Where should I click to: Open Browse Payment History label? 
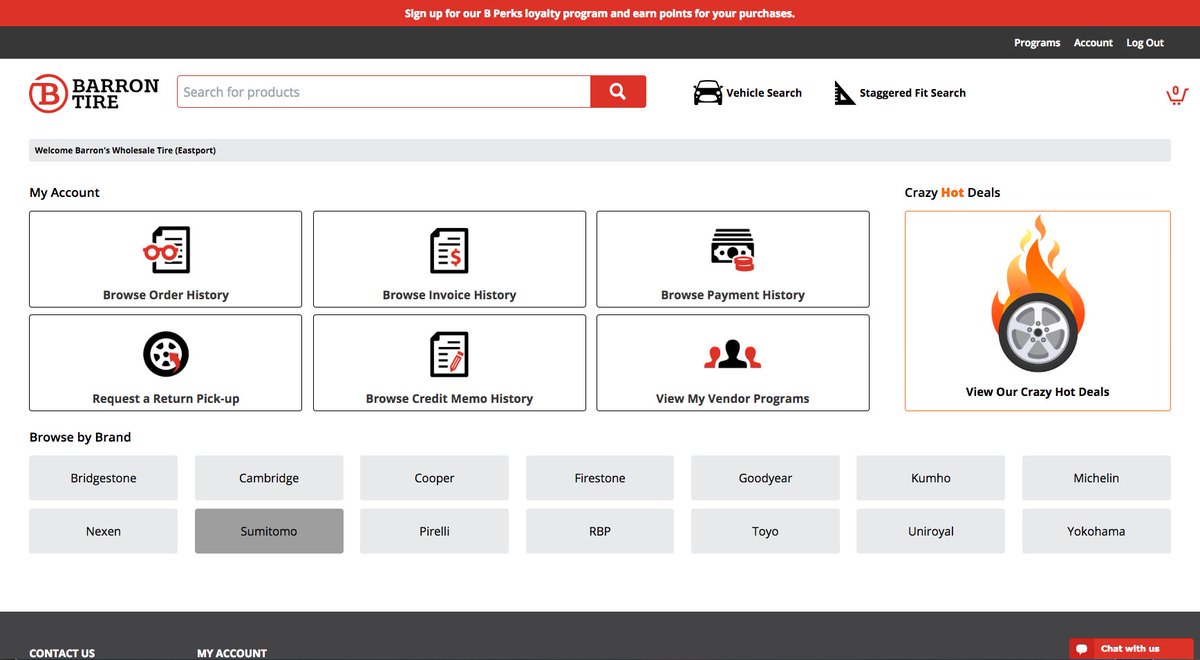pyautogui.click(x=733, y=295)
